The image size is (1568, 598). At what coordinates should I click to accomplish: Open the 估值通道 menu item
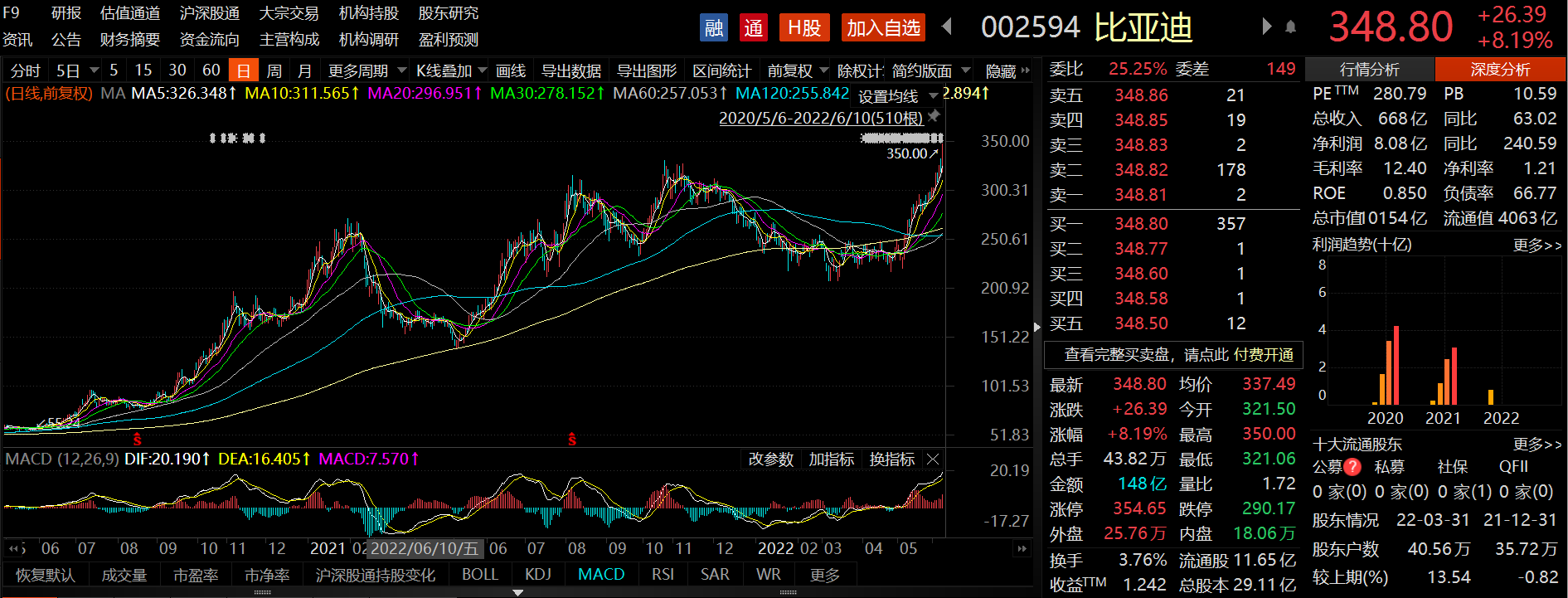pos(130,13)
